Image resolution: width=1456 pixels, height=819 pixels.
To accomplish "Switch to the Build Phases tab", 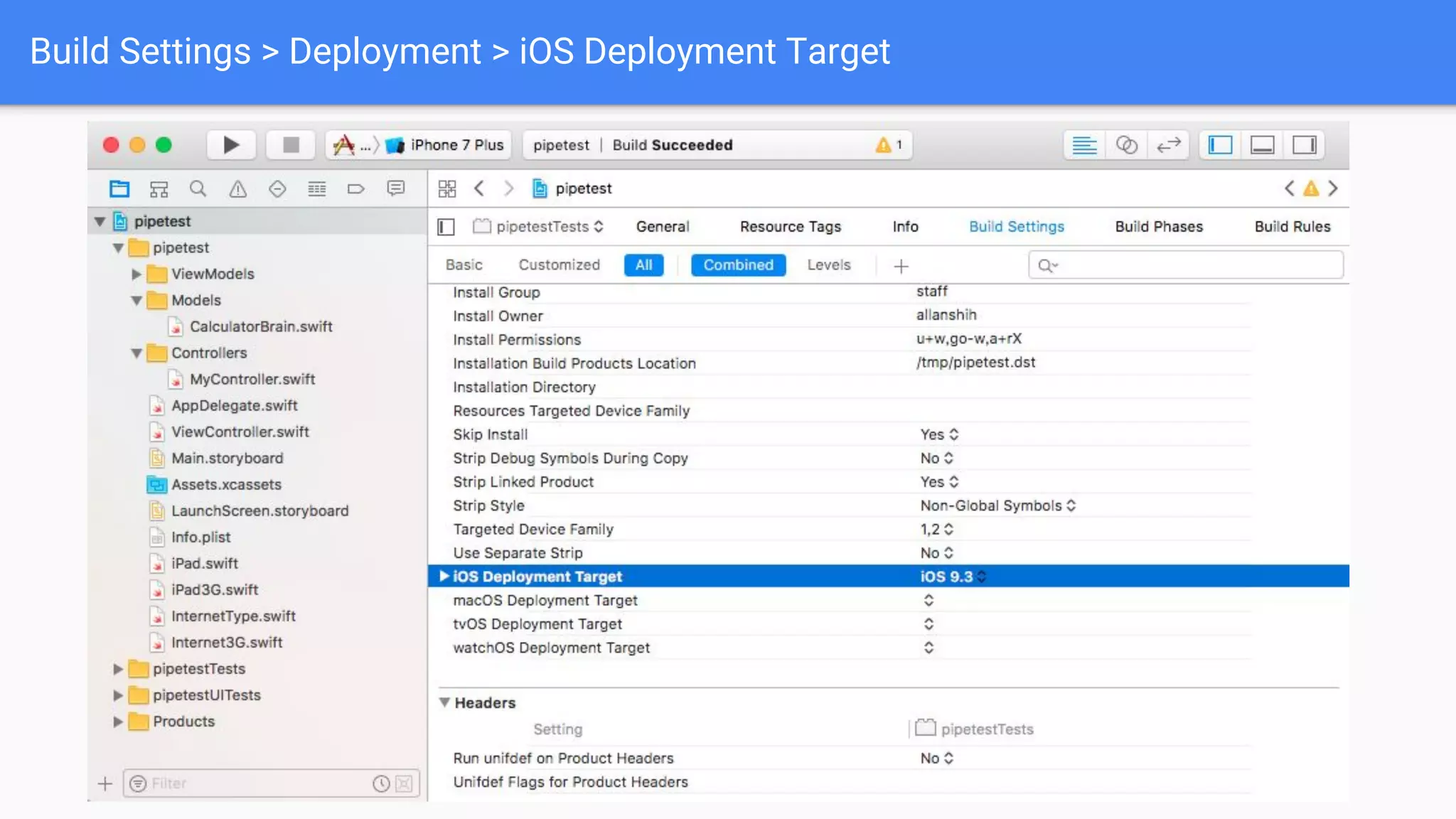I will click(x=1159, y=226).
